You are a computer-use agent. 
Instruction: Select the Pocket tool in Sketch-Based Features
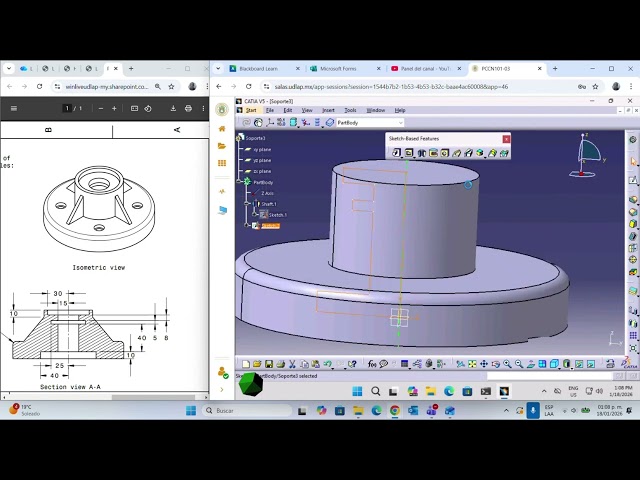pyautogui.click(x=409, y=153)
